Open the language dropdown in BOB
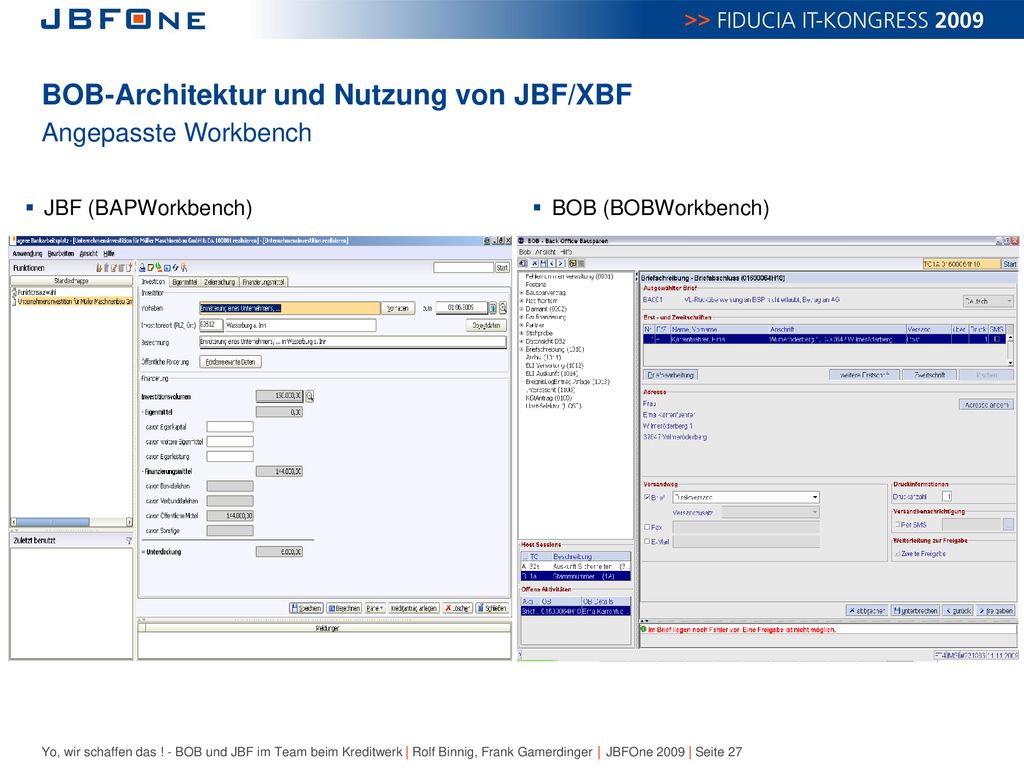The height and width of the screenshot is (768, 1024). [988, 301]
